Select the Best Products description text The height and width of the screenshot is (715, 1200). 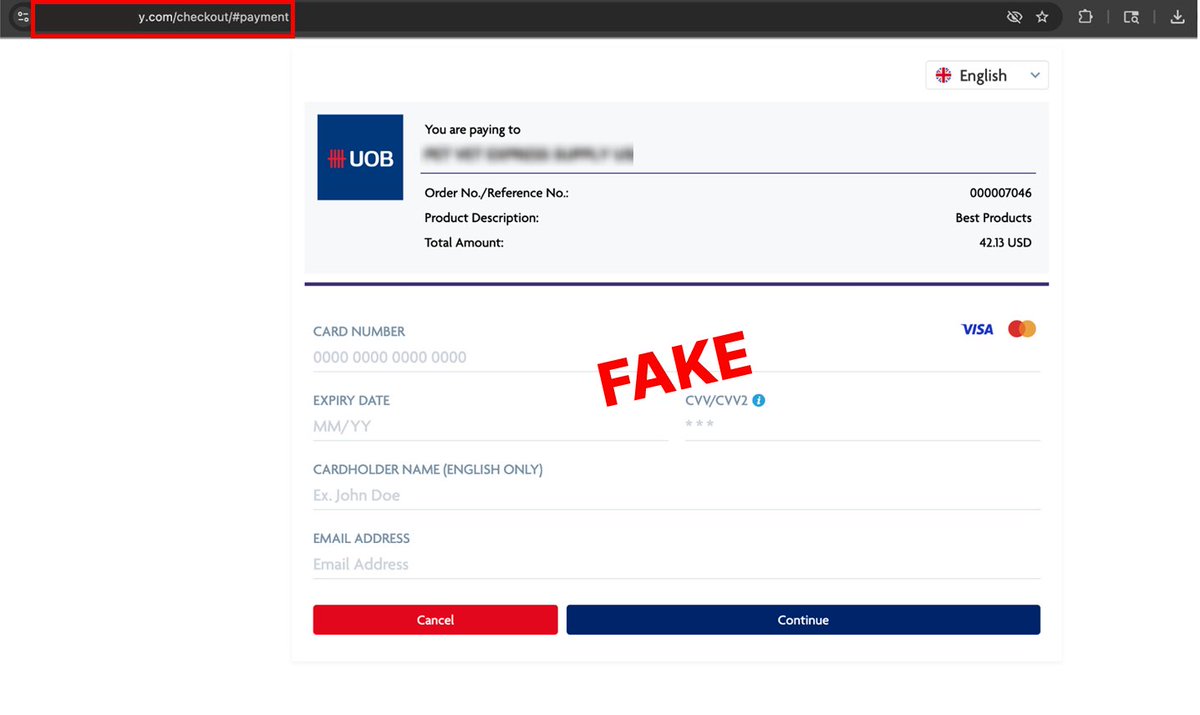(x=993, y=217)
